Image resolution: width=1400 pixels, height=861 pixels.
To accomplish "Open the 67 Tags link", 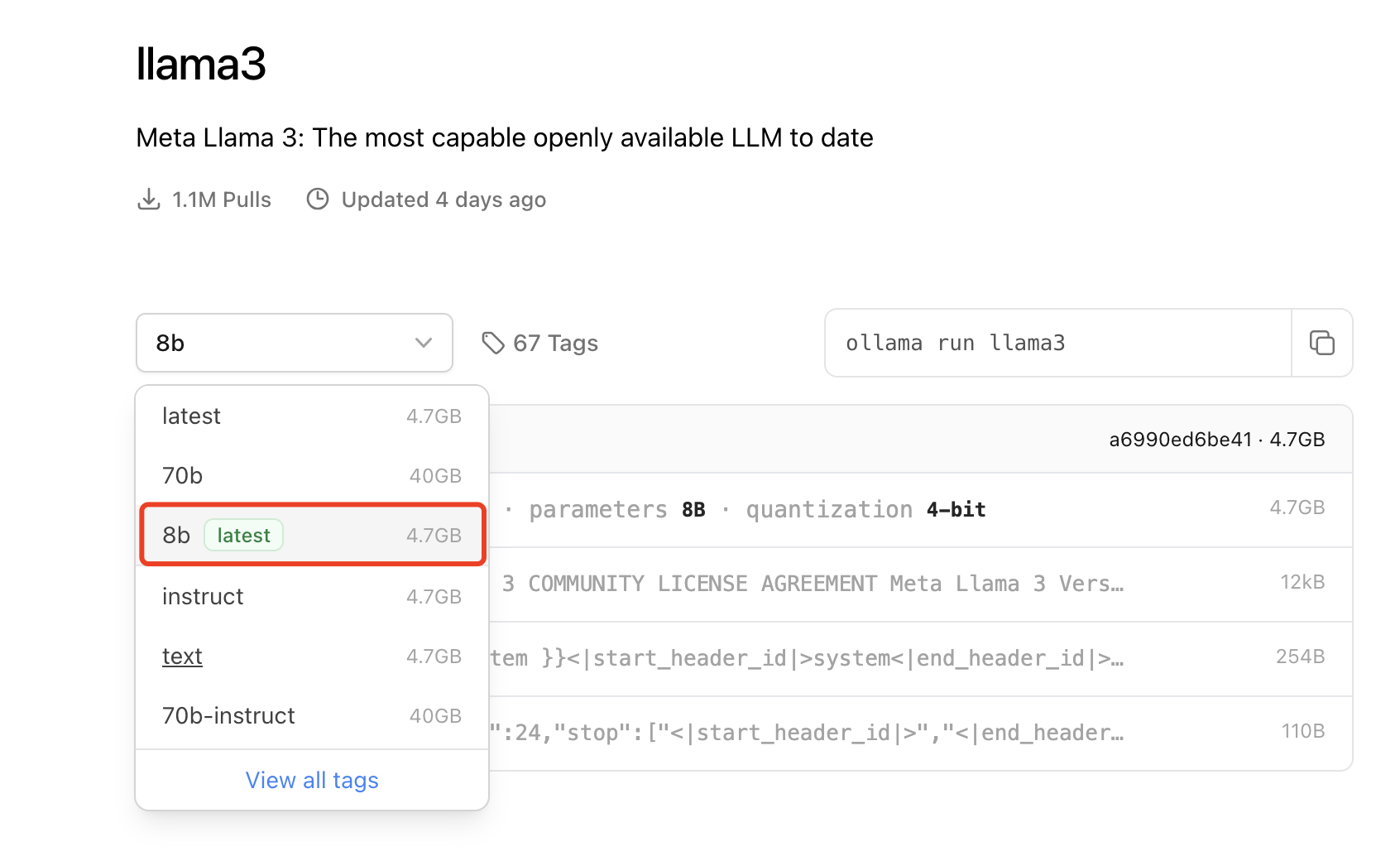I will point(540,343).
